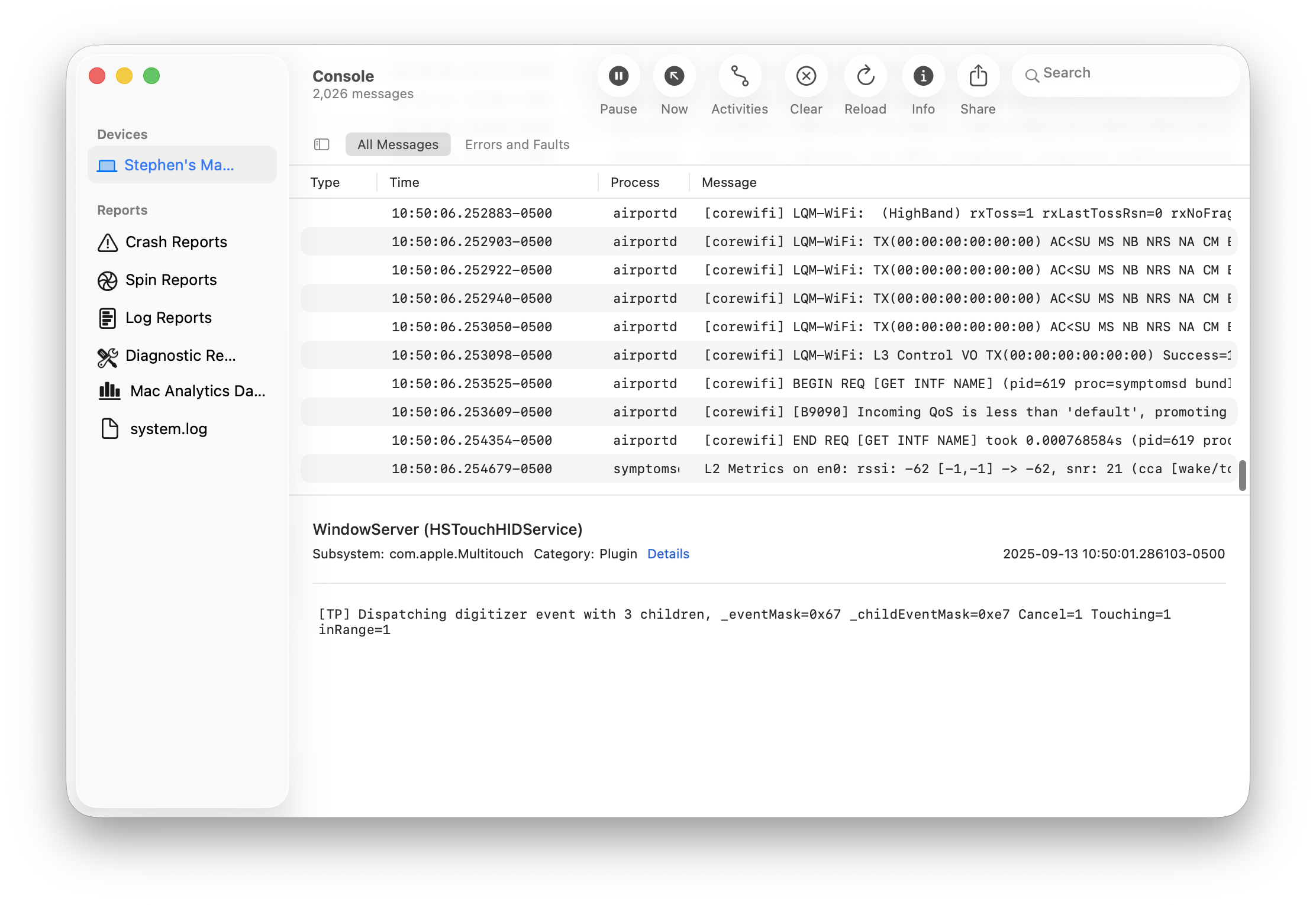Open Spin Reports in sidebar
1316x905 pixels.
[171, 280]
